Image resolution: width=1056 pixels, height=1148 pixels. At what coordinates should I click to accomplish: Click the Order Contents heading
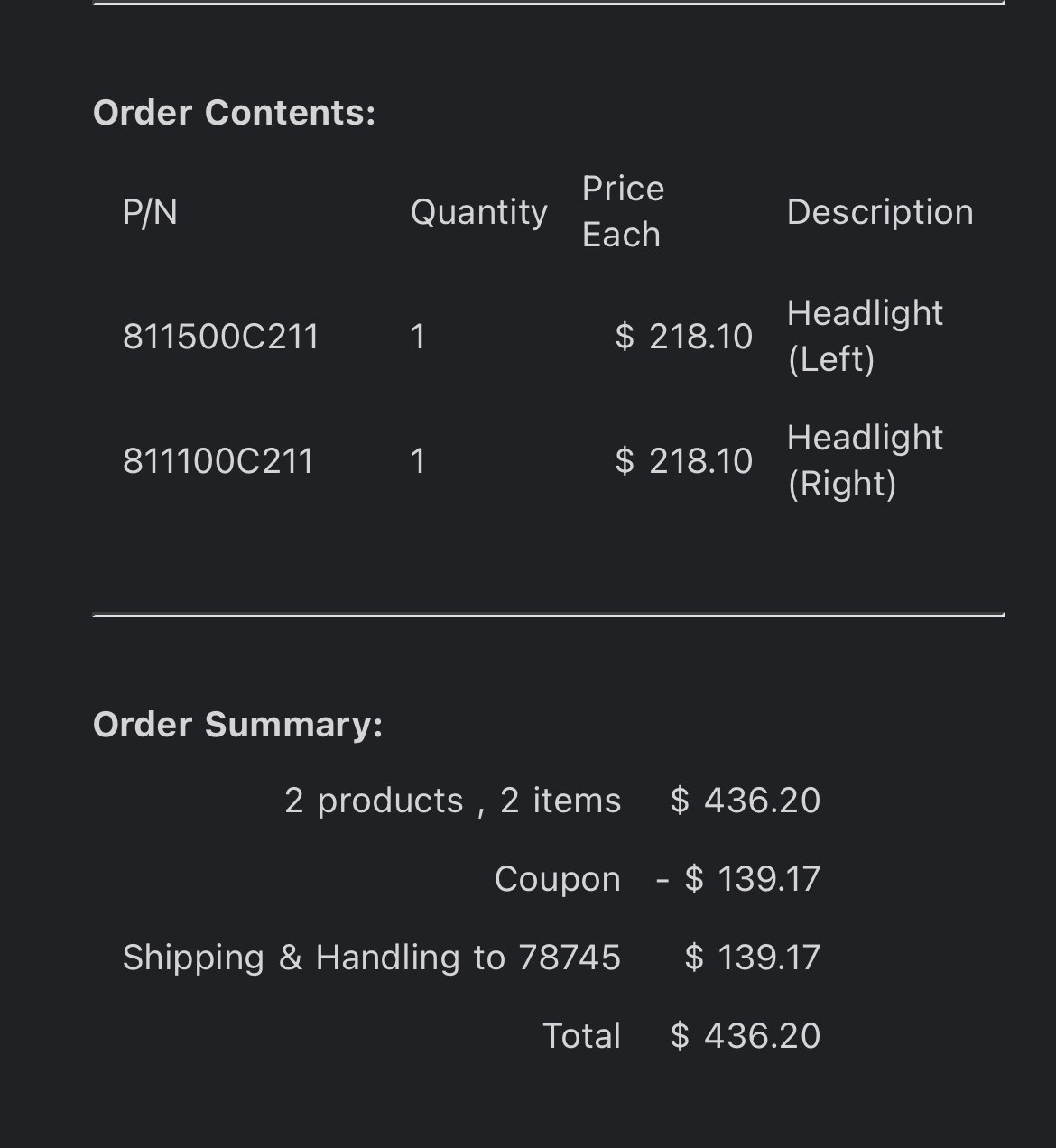tap(235, 113)
